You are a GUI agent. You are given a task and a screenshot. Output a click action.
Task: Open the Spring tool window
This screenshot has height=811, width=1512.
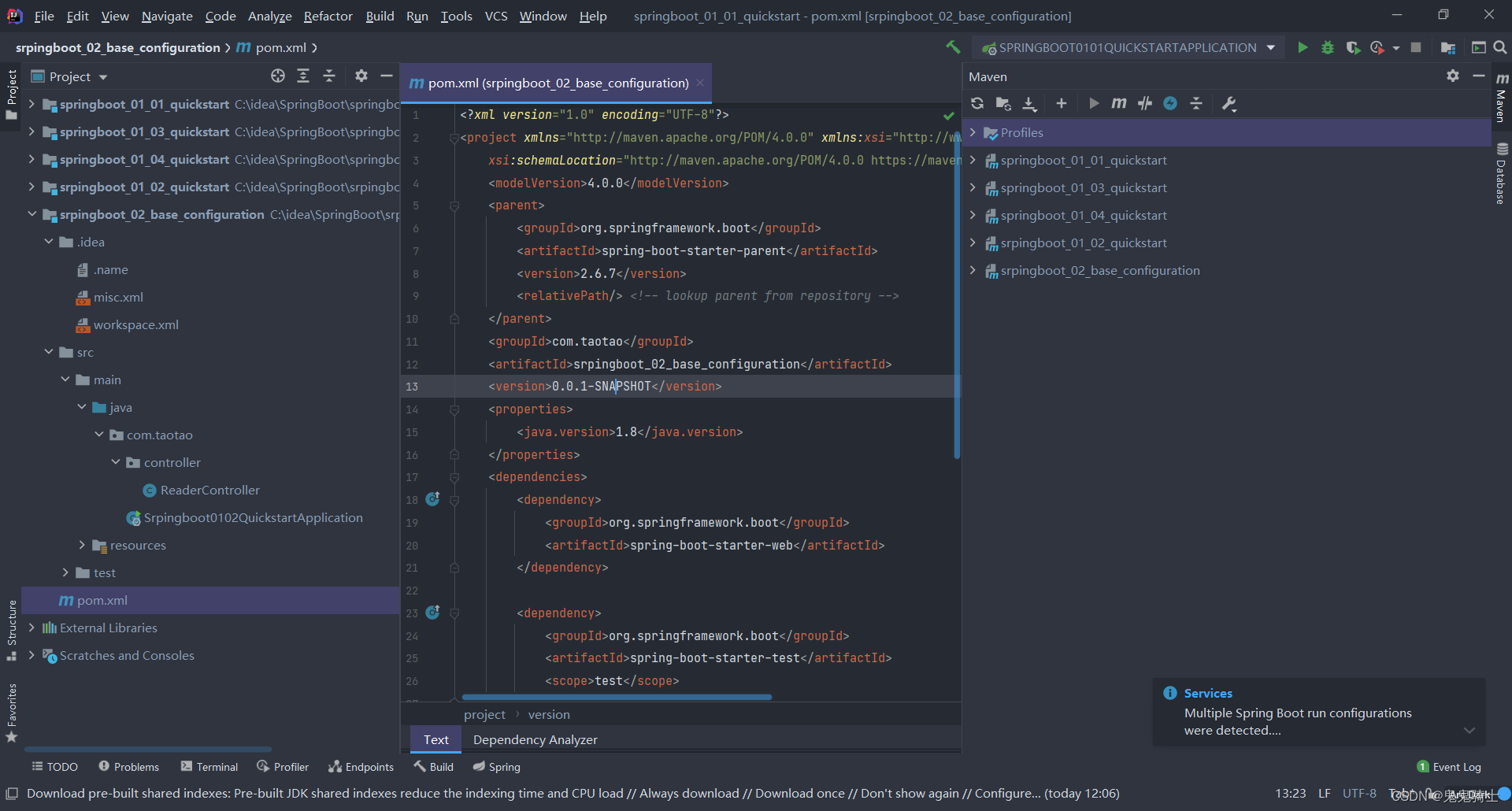point(496,767)
